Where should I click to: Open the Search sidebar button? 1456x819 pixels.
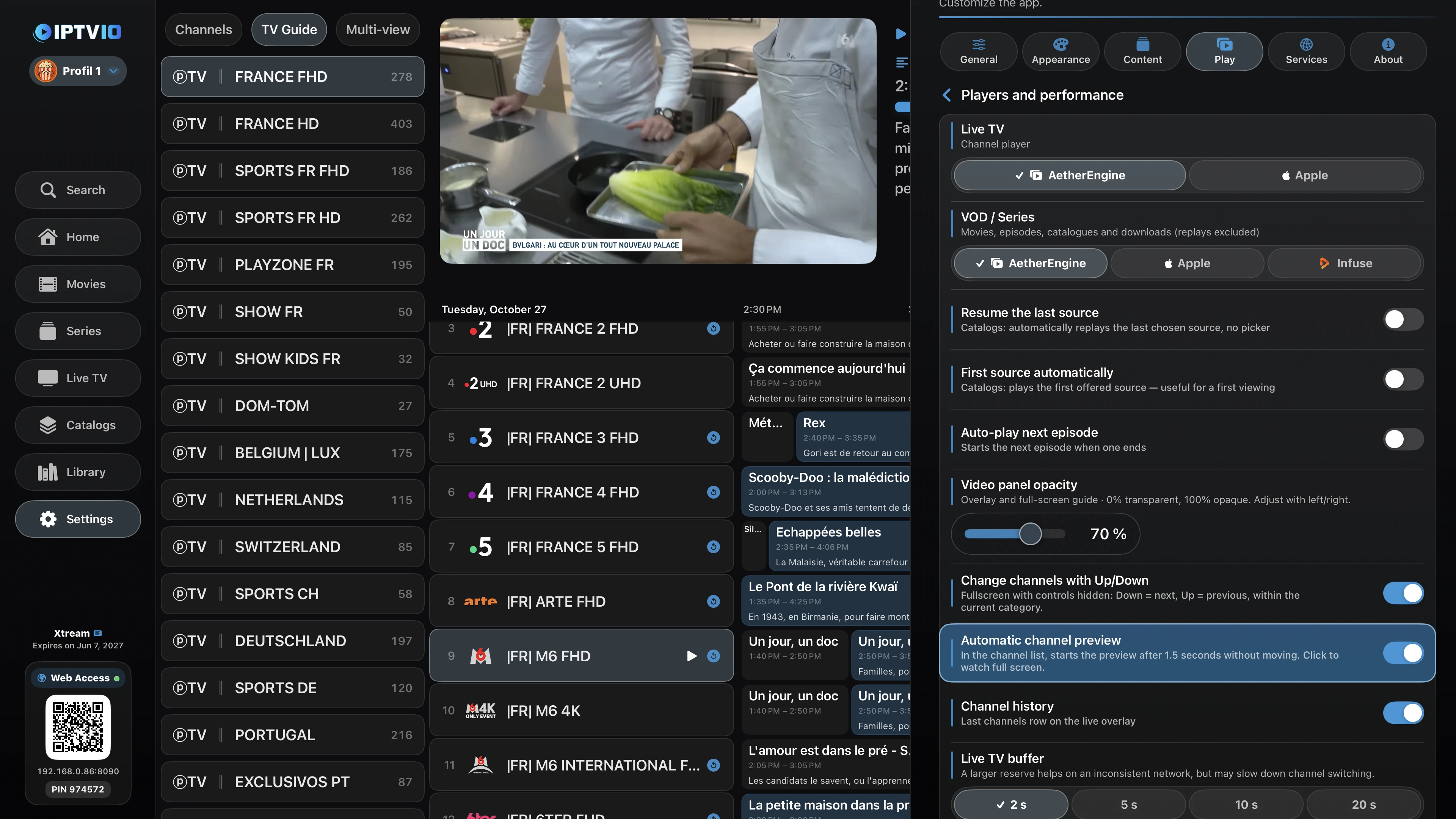click(78, 190)
